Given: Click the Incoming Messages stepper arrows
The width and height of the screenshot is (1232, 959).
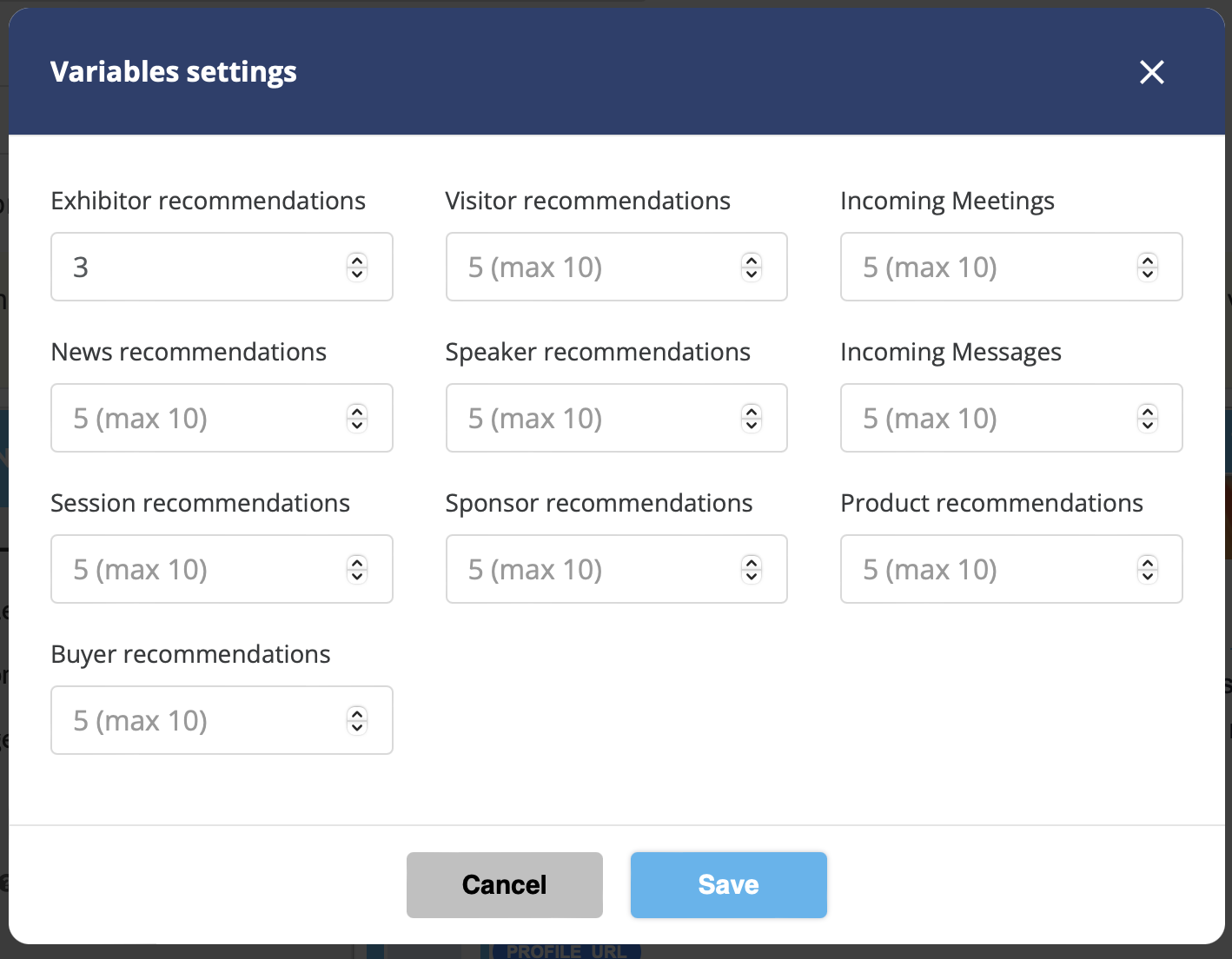Looking at the screenshot, I should click(1148, 418).
